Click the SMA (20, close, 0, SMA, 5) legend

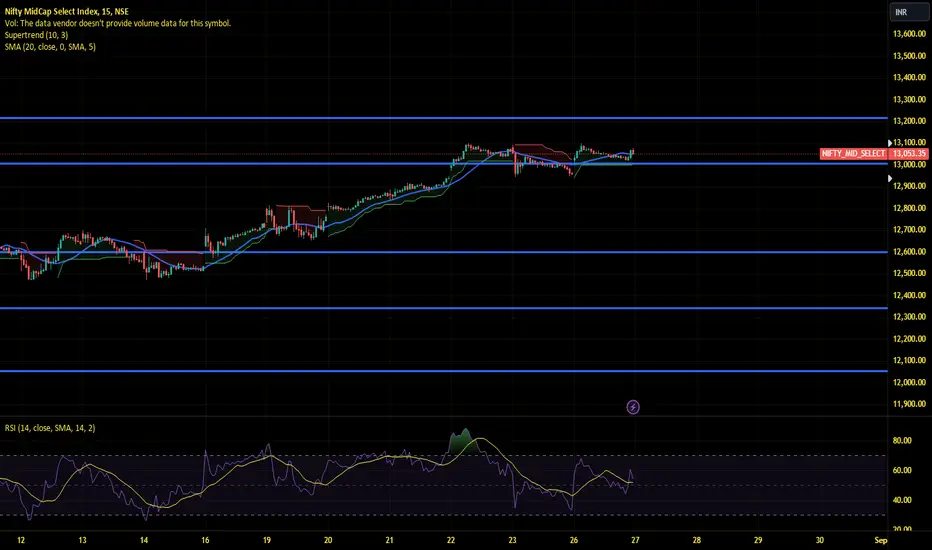(x=50, y=46)
